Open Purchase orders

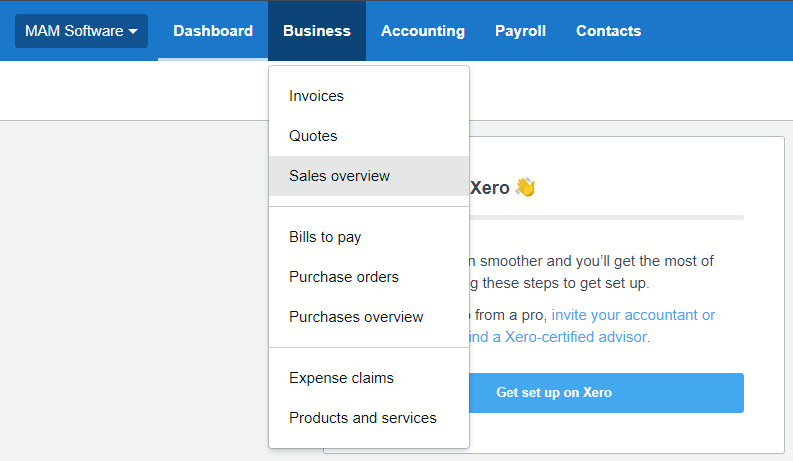click(344, 277)
